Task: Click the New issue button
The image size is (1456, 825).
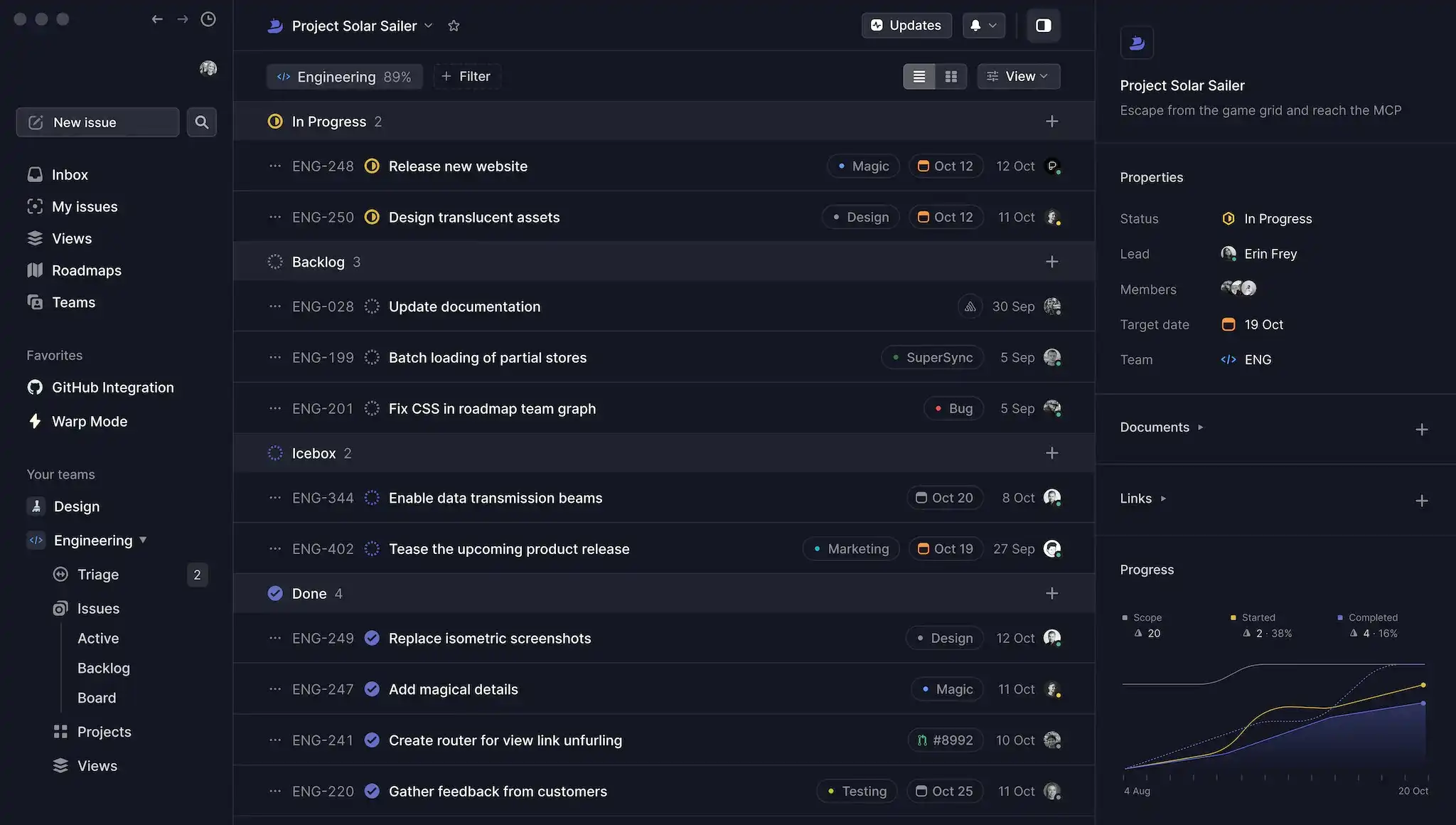Action: 97,122
